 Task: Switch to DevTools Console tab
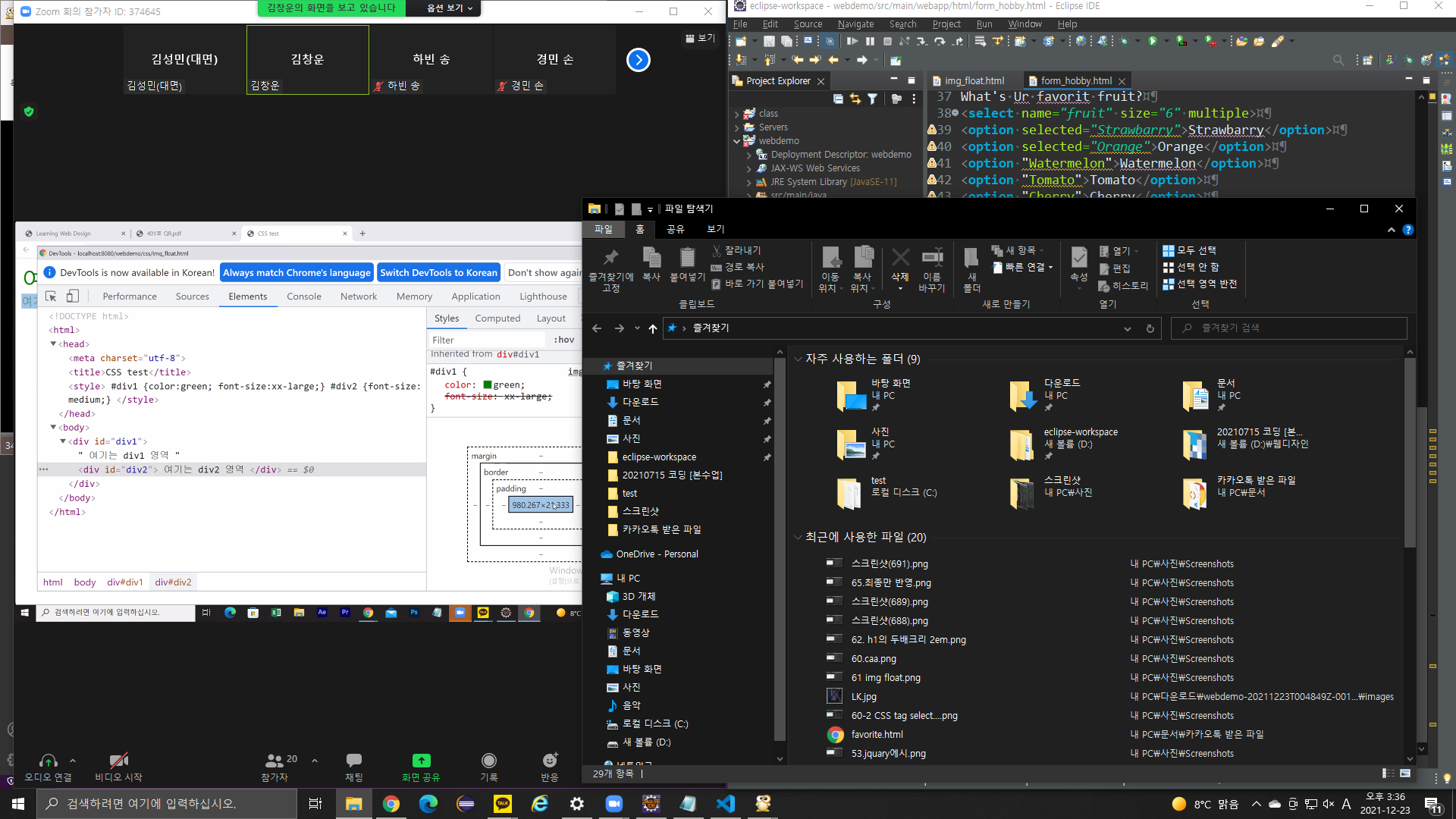(x=303, y=297)
